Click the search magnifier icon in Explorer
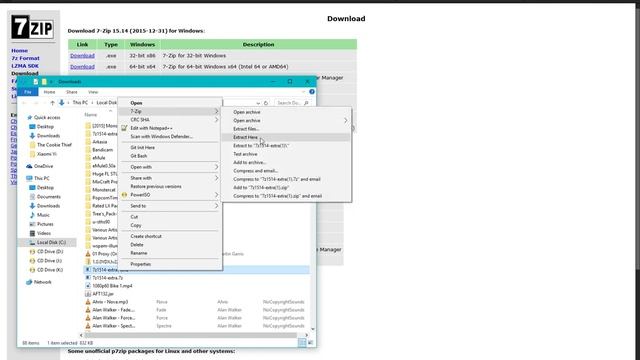The height and width of the screenshot is (360, 640). click(306, 103)
